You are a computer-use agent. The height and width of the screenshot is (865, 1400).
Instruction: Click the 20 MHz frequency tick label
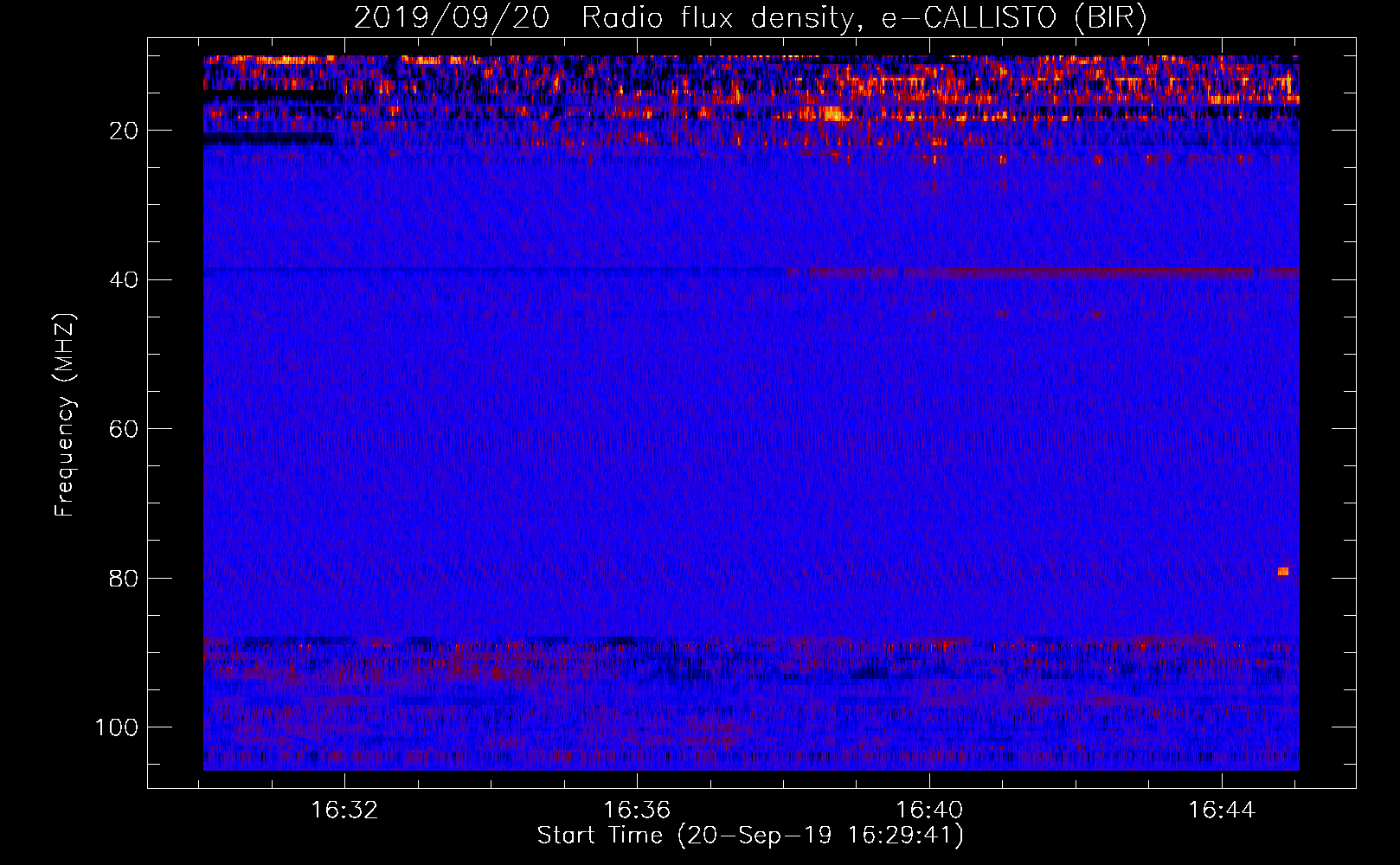coord(124,131)
